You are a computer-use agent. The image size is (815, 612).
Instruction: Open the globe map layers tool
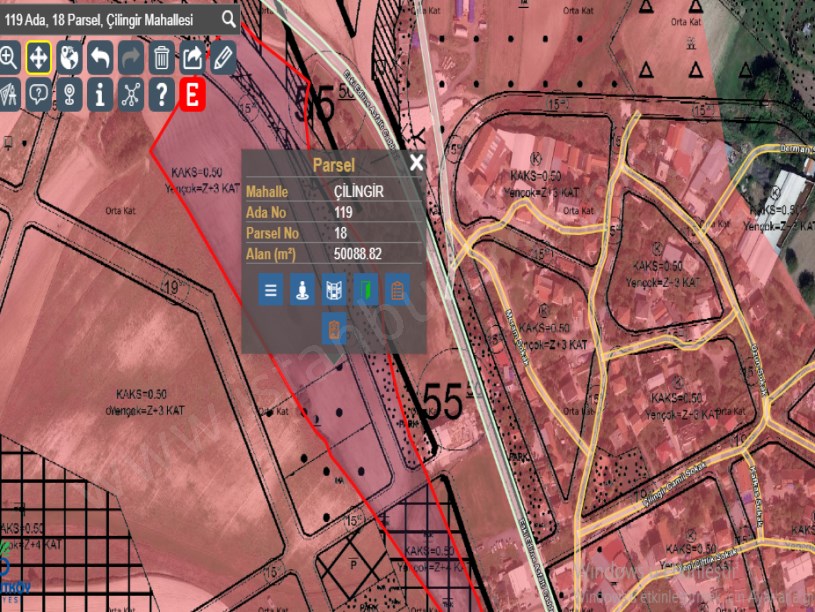click(x=68, y=58)
